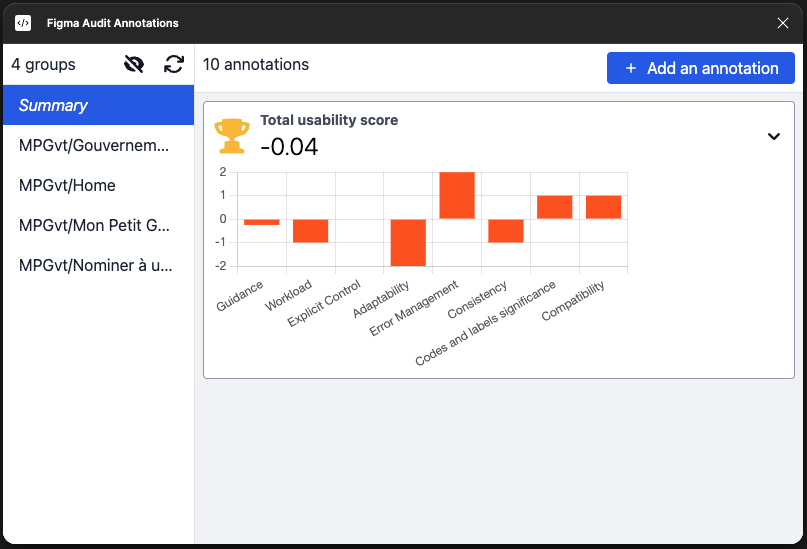Click the Workload bar in chart
This screenshot has width=807, height=549.
[310, 230]
